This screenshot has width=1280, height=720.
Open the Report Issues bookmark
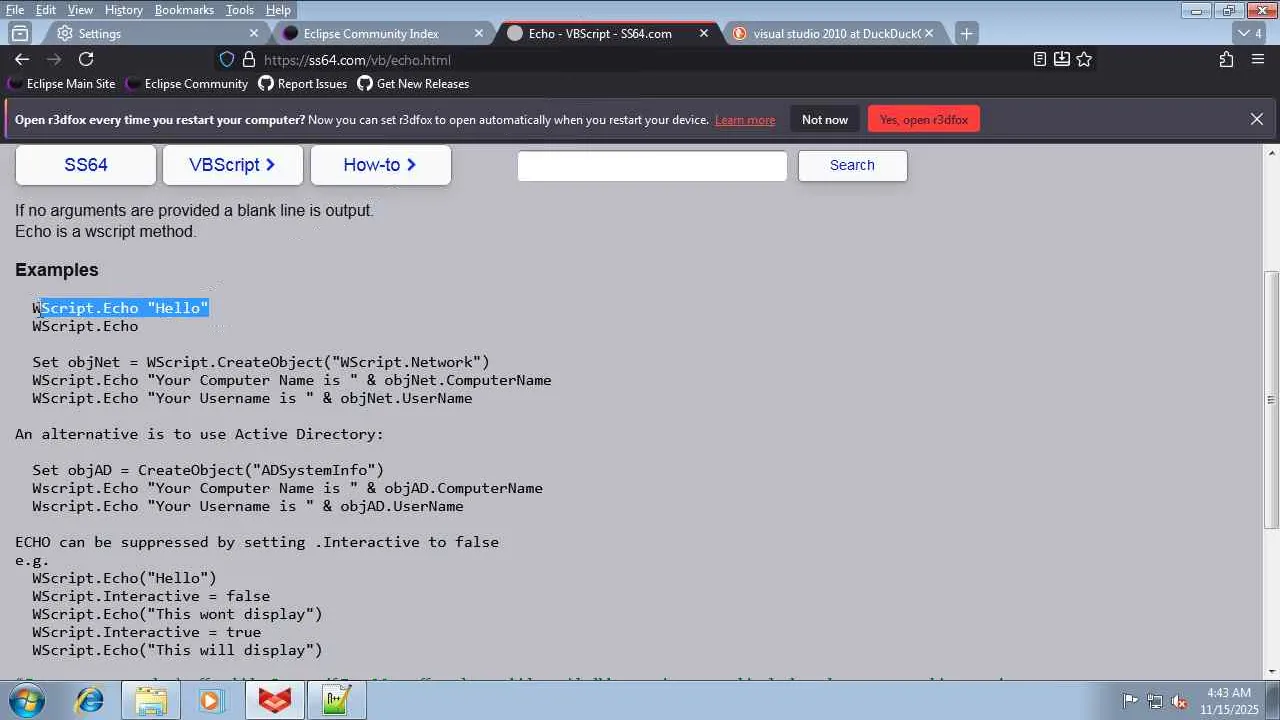[x=302, y=84]
